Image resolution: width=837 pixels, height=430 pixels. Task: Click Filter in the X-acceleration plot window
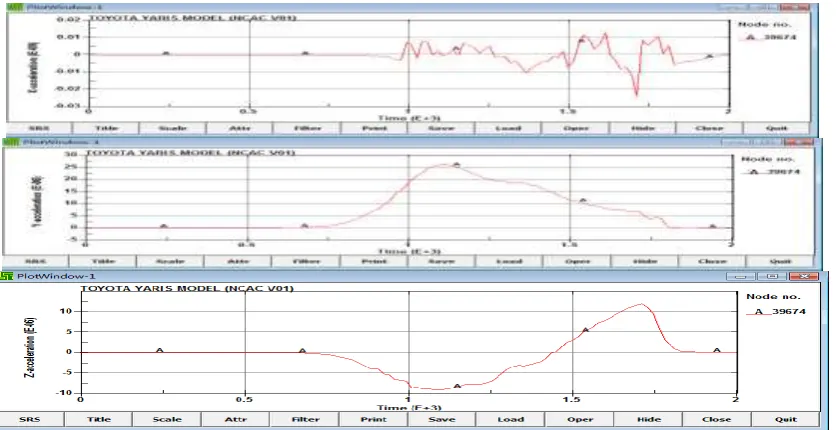click(306, 128)
